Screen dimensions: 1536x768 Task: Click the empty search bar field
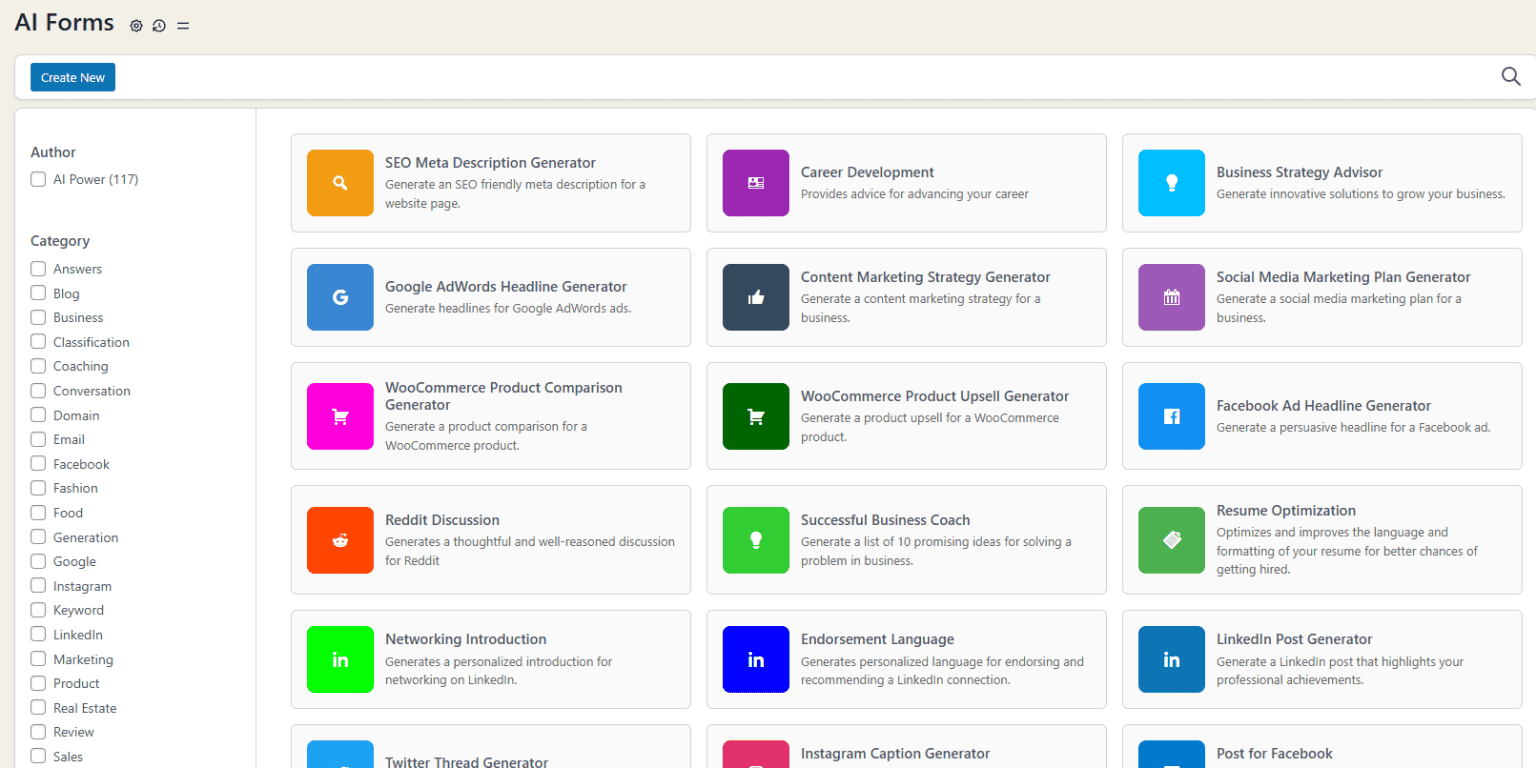pyautogui.click(x=800, y=77)
